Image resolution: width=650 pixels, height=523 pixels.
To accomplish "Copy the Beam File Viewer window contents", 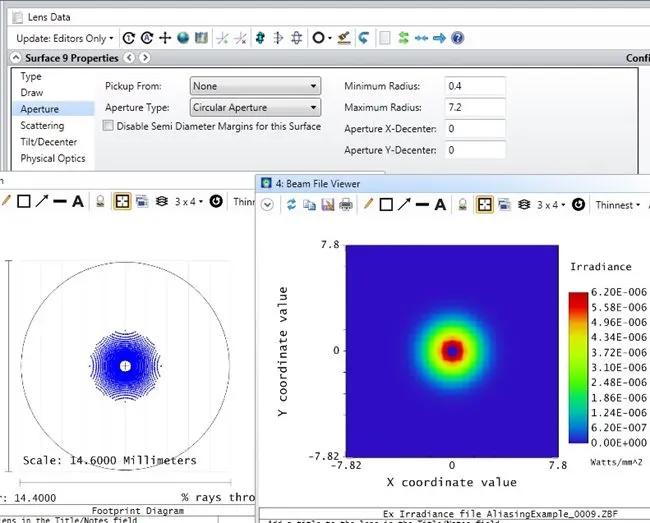I will pos(309,204).
